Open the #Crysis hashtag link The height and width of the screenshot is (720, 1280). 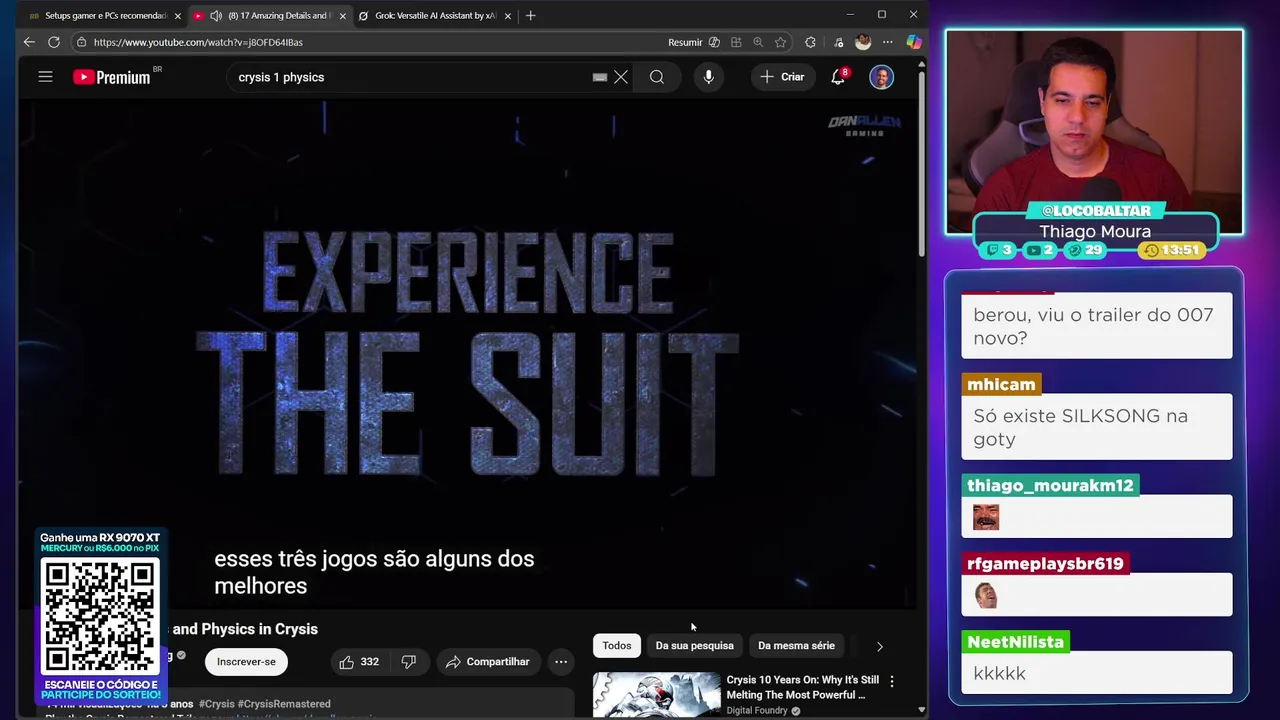216,704
